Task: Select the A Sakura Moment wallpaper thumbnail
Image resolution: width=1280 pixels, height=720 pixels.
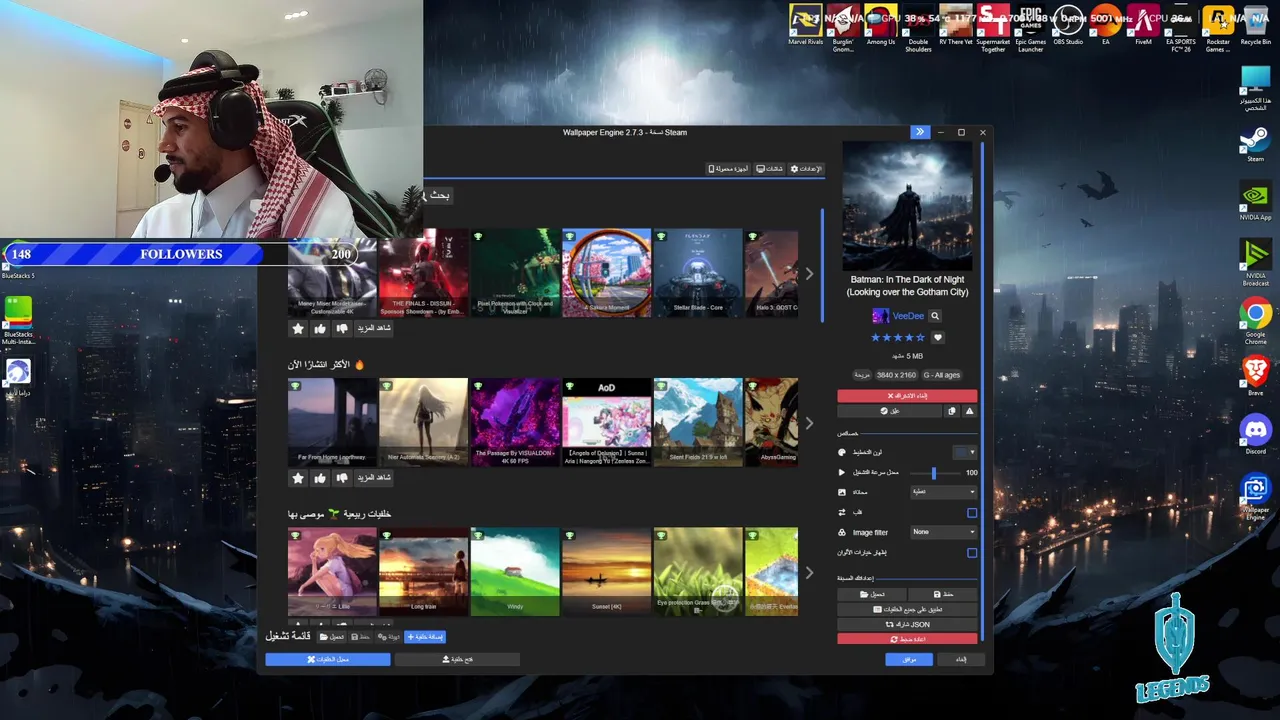Action: [x=607, y=274]
